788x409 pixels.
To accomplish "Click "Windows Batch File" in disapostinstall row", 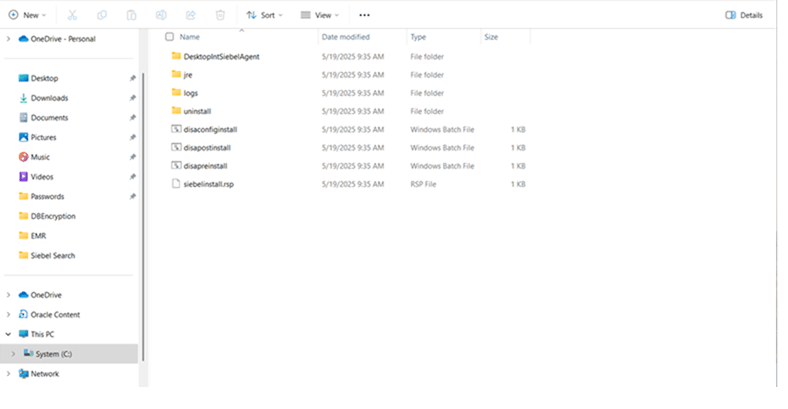I will 442,147.
